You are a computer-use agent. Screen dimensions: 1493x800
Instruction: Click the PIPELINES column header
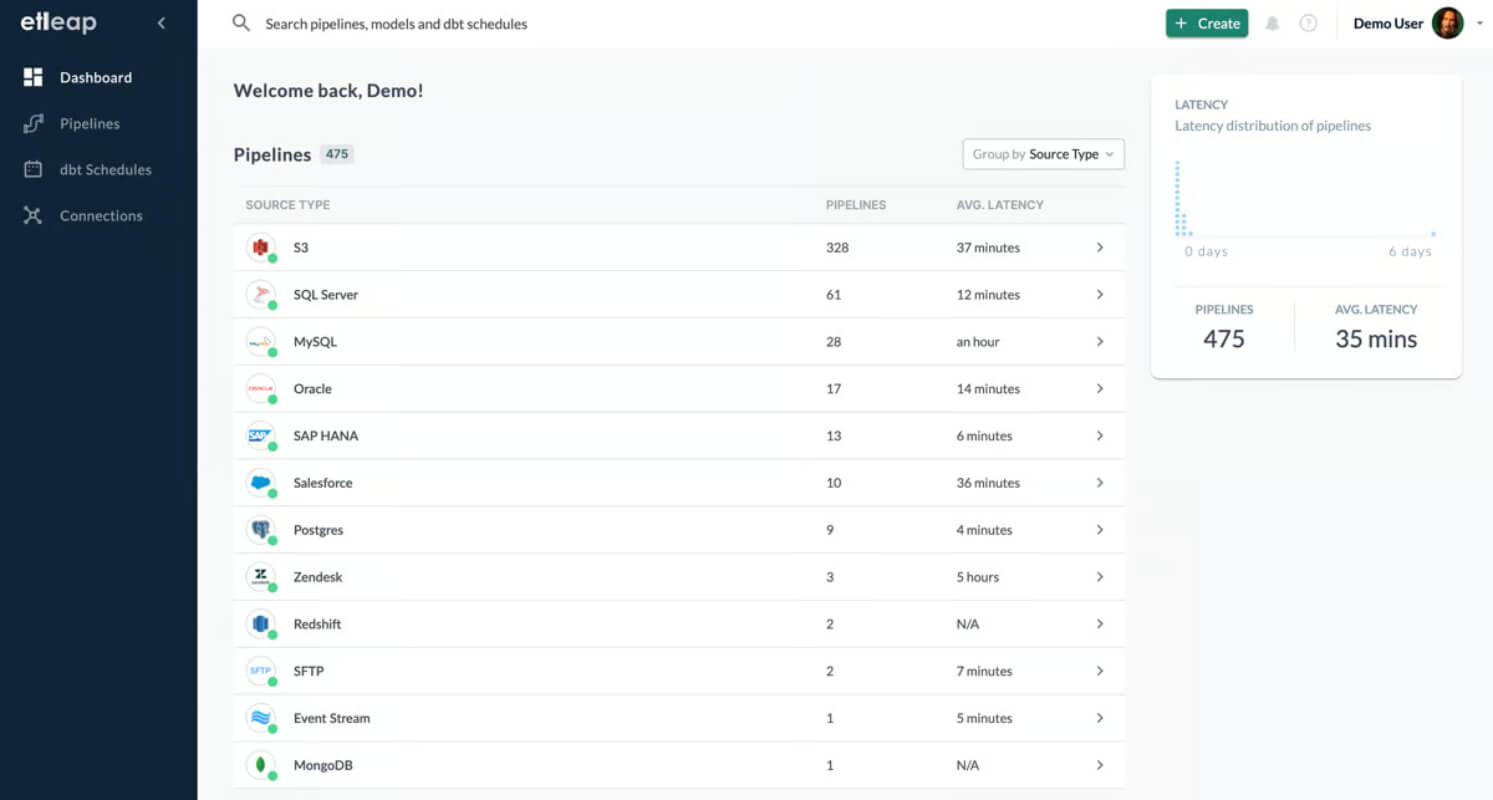point(856,204)
